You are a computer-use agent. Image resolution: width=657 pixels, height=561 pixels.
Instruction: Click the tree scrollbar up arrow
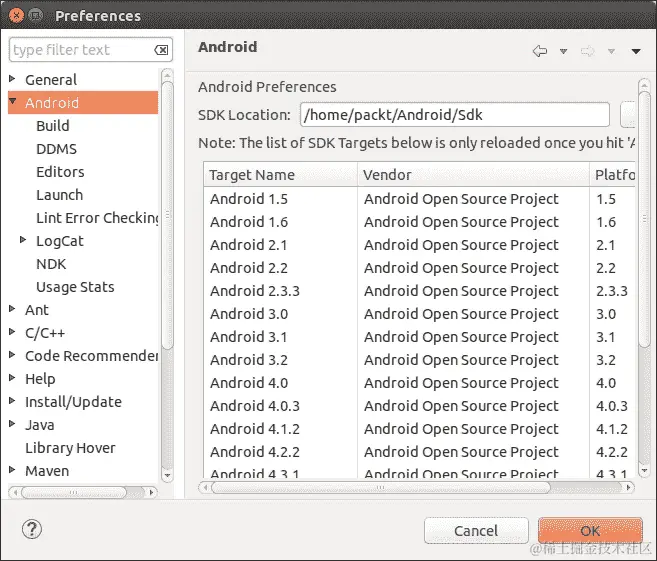tap(167, 75)
